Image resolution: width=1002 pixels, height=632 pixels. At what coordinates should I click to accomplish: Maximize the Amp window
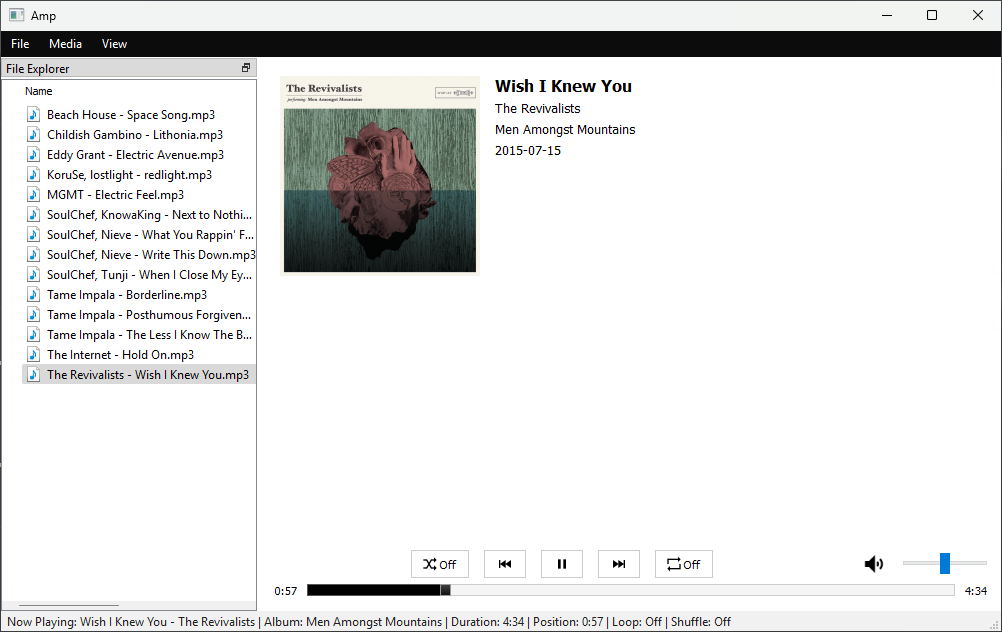point(932,15)
